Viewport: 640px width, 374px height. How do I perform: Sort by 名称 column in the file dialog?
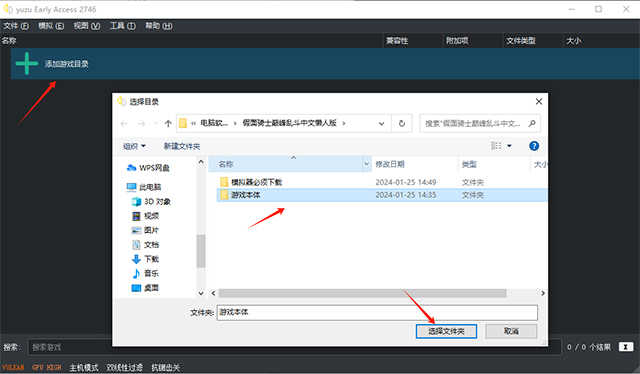tap(226, 164)
